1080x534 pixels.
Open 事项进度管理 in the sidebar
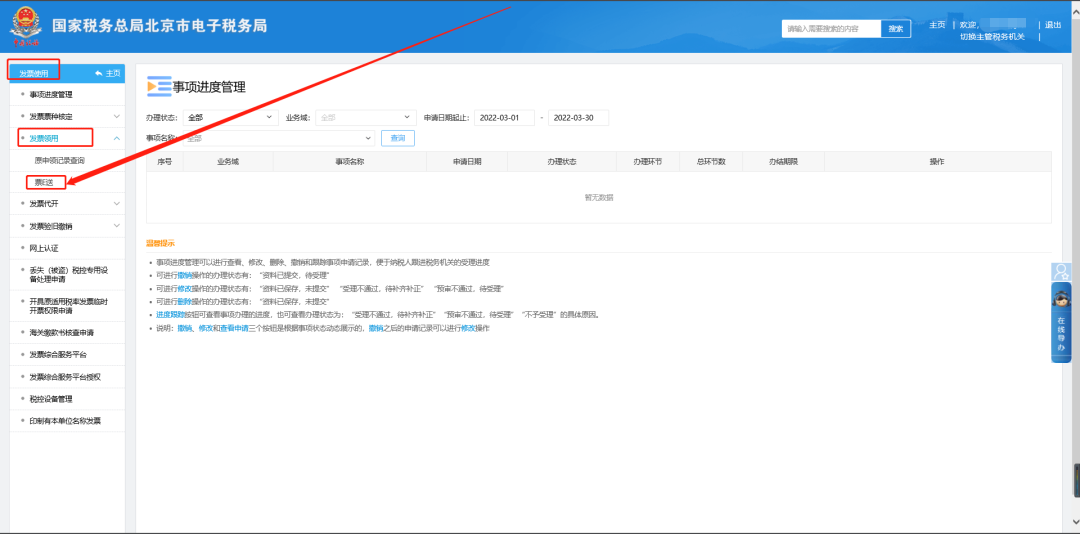(x=51, y=94)
